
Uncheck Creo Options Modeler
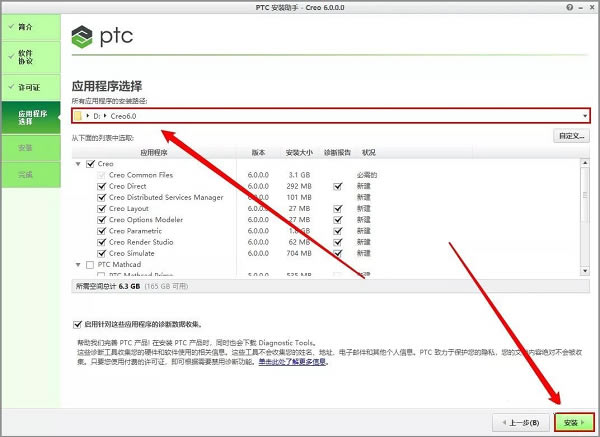pos(101,220)
